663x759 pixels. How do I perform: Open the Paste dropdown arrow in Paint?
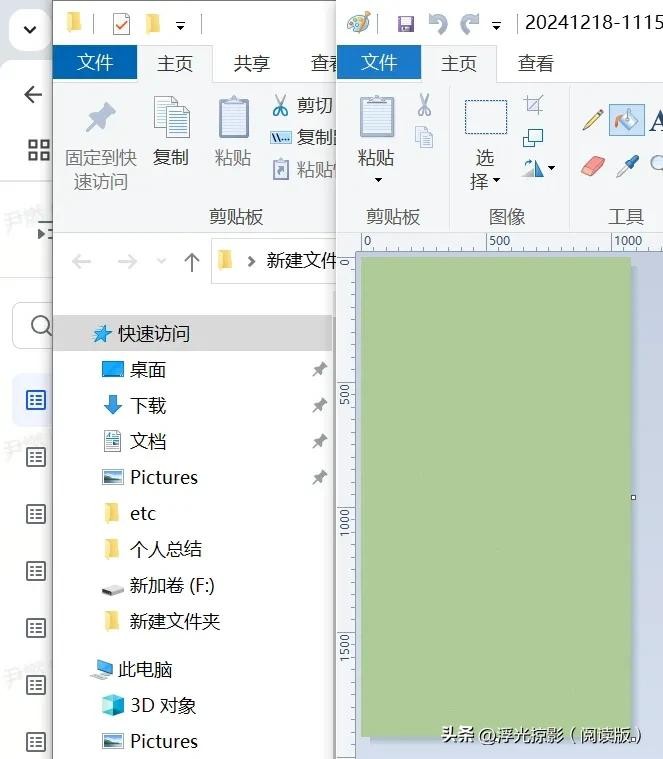(x=377, y=180)
